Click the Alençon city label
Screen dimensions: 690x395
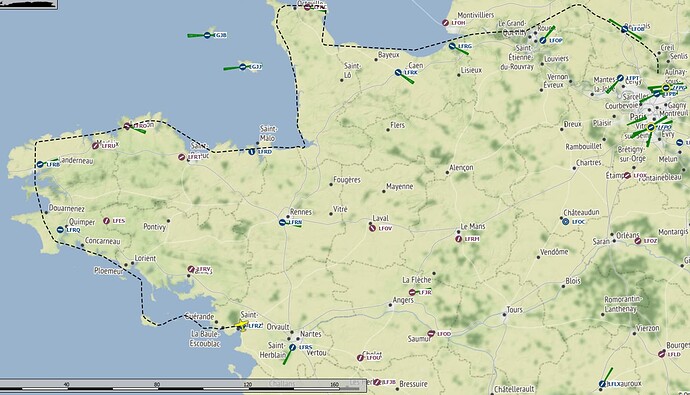point(462,168)
